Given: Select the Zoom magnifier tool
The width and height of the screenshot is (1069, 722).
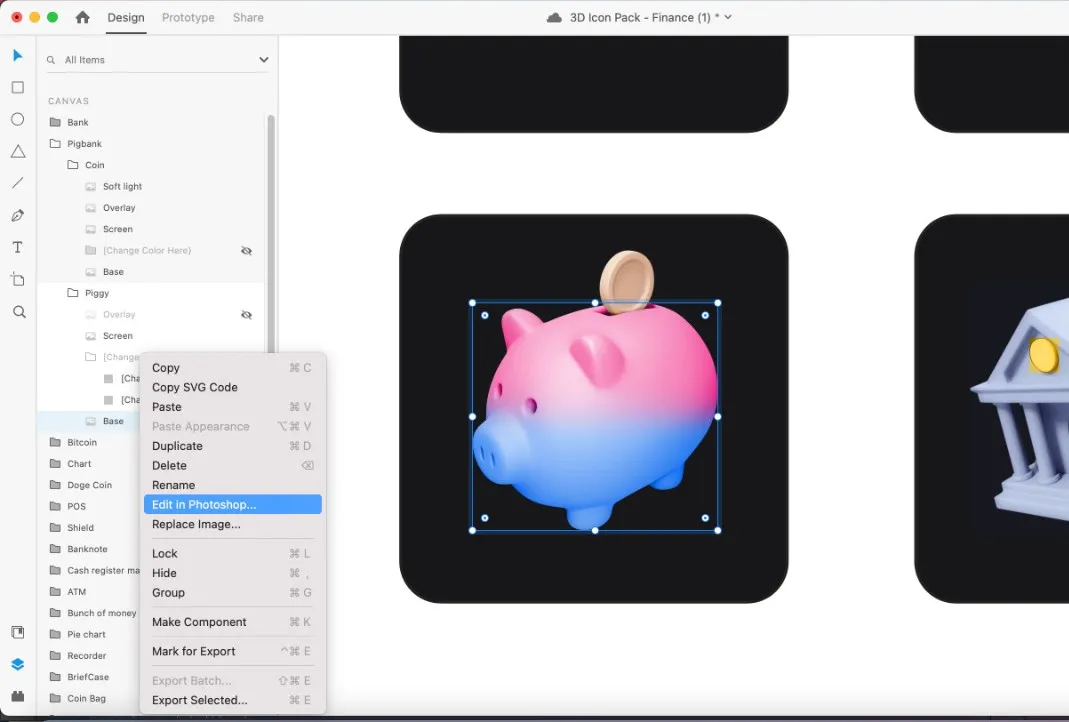Looking at the screenshot, I should point(18,312).
